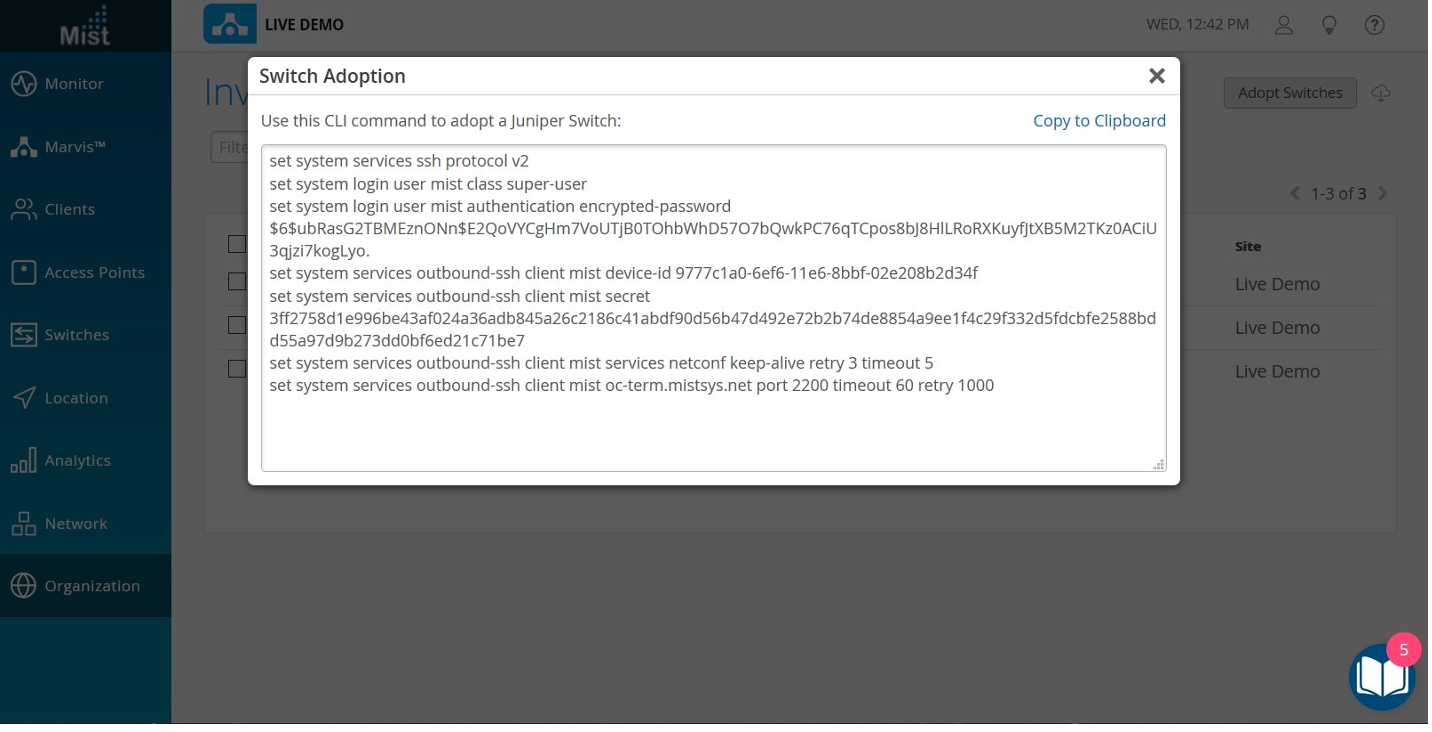Click the lightbulb feature updates icon
Screen dimensions: 1432x732
pyautogui.click(x=1329, y=25)
